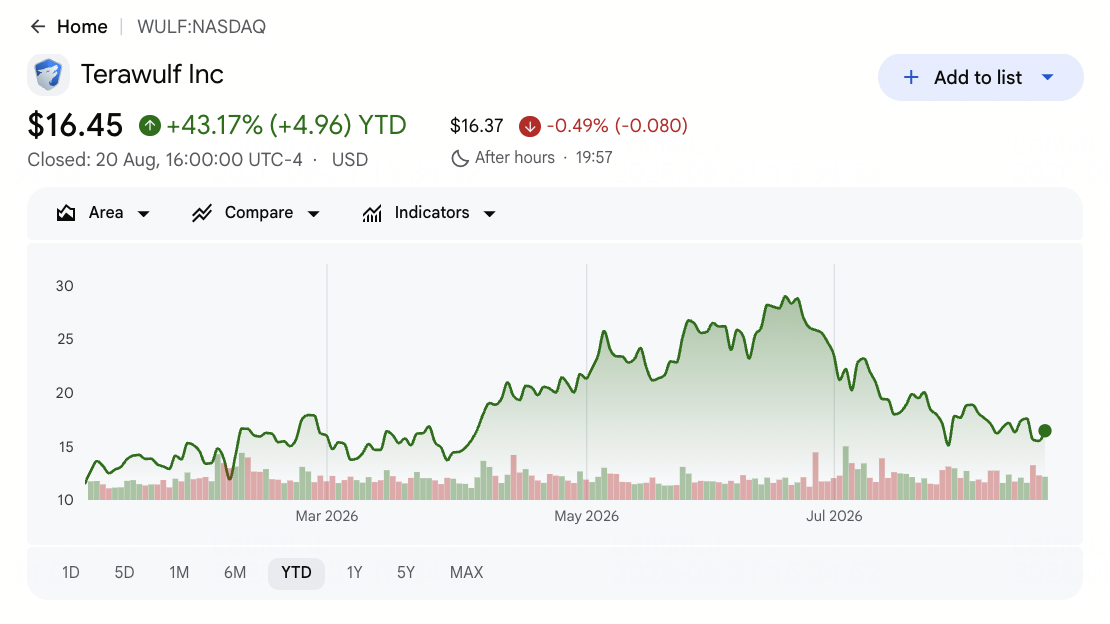
Task: Click the red down-arrow after-hours icon
Action: pyautogui.click(x=530, y=126)
